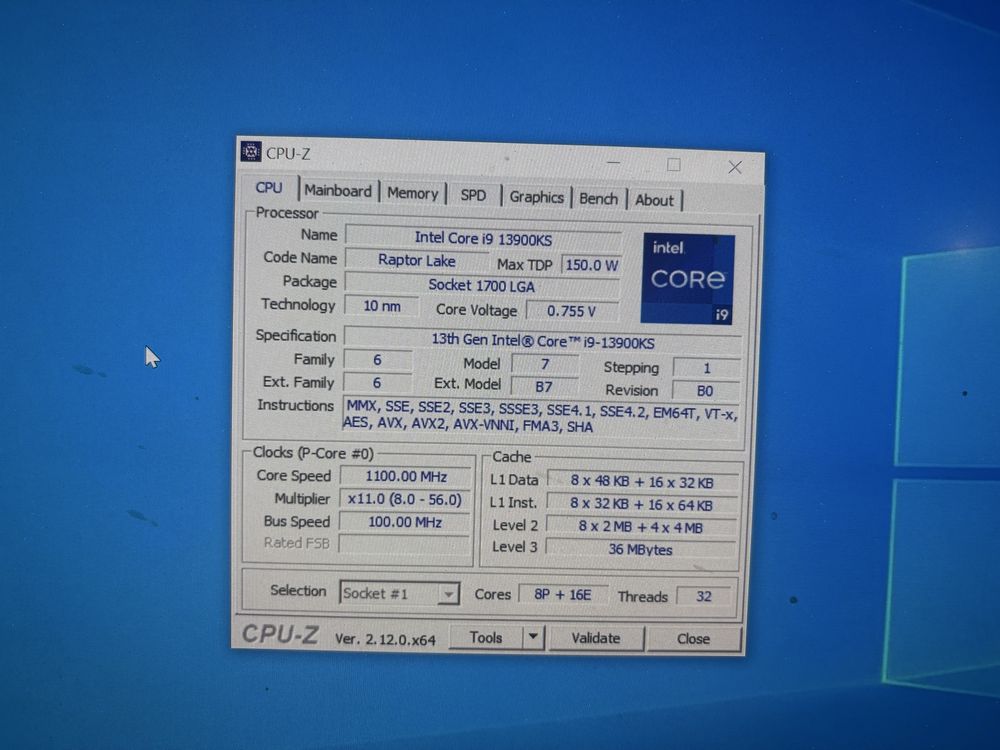Click the Tools button
Screen dimensions: 1000x750
486,637
